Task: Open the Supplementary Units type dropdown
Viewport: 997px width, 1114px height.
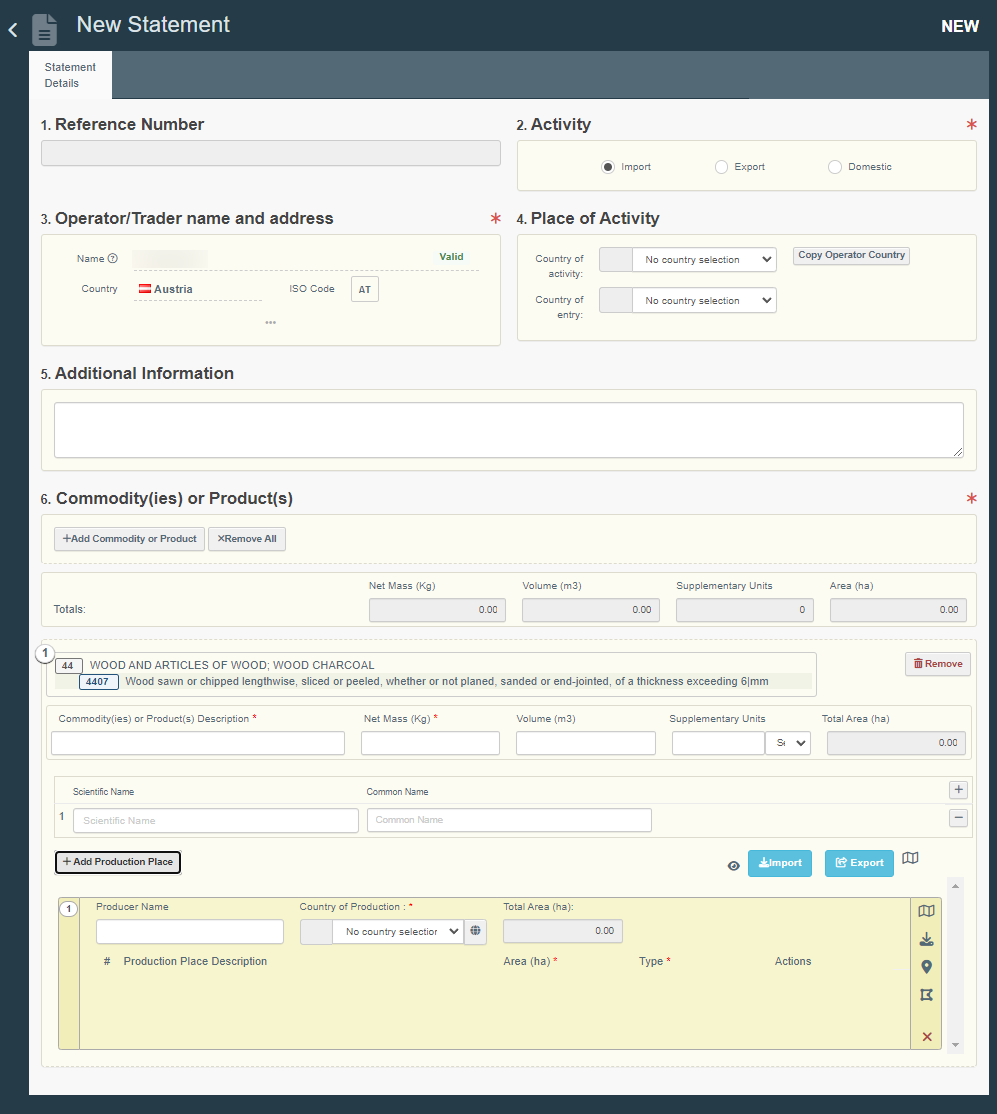Action: [788, 742]
